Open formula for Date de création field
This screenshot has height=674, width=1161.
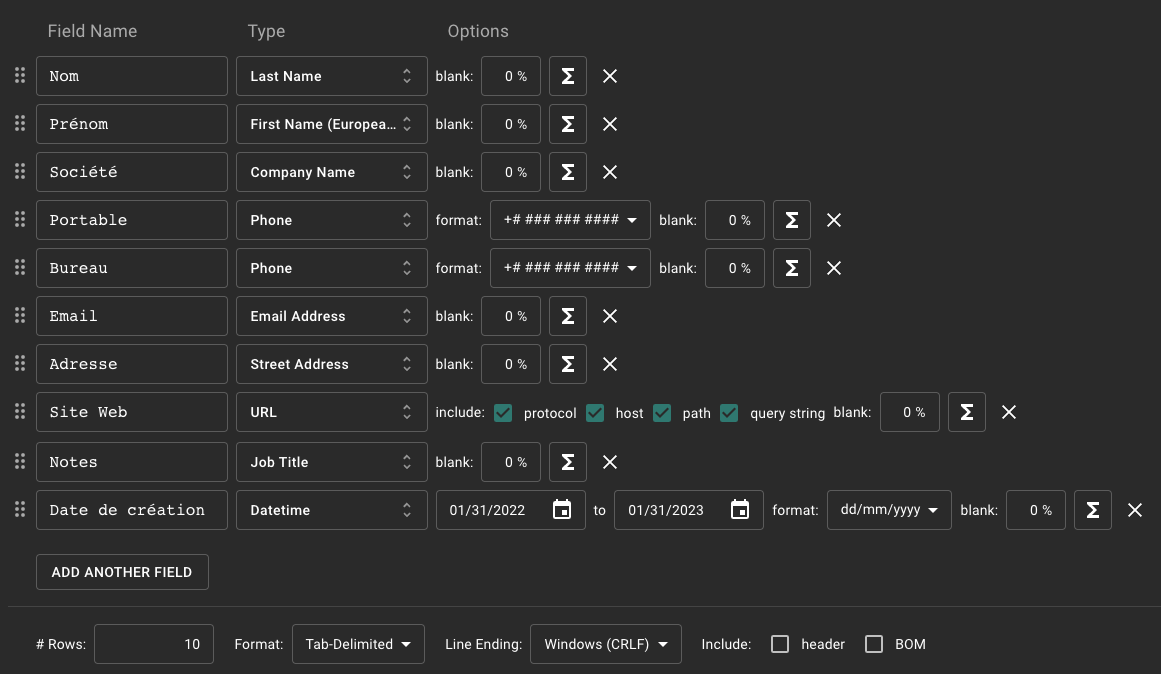[1092, 510]
